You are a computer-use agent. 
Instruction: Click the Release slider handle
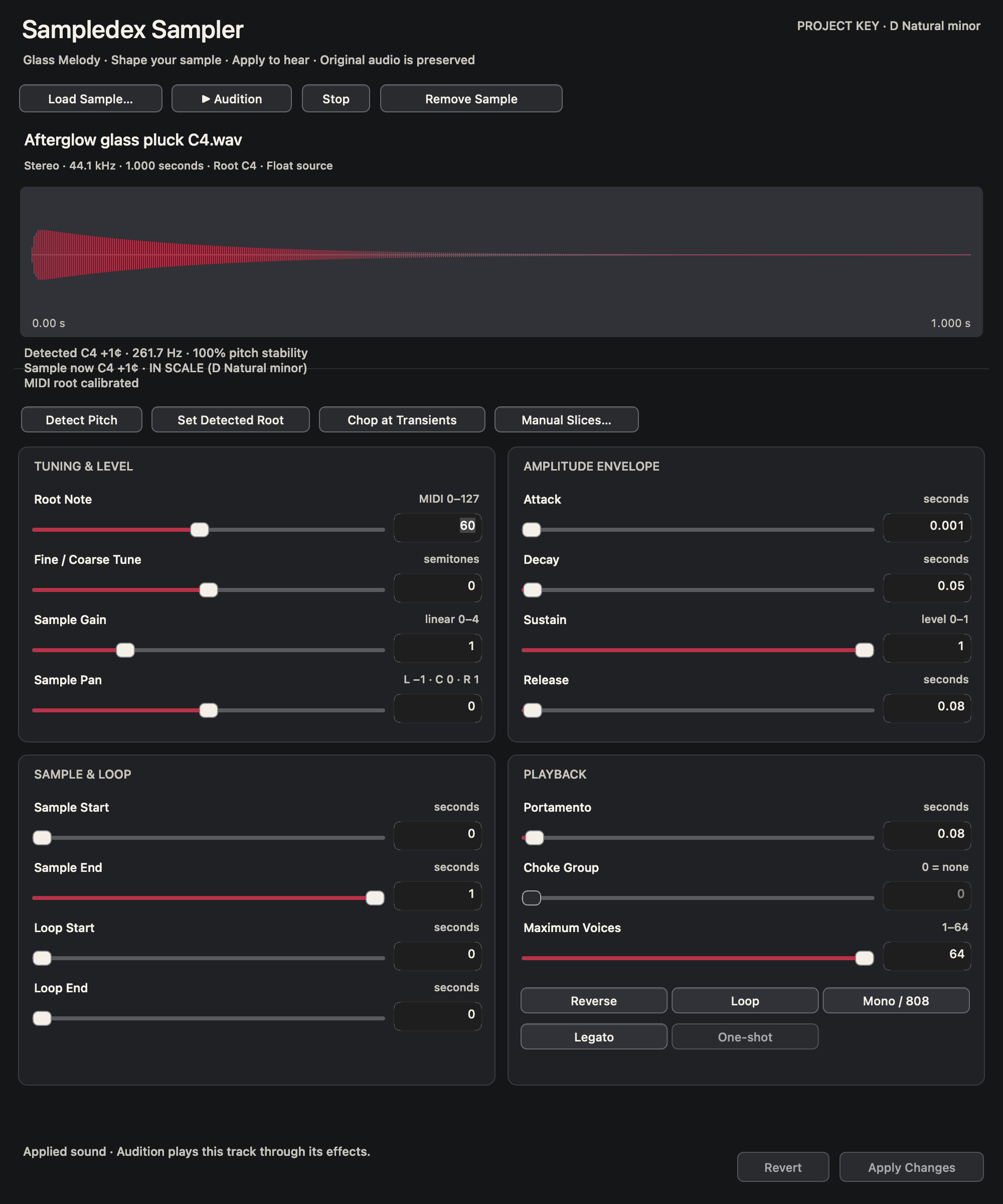pyautogui.click(x=533, y=710)
